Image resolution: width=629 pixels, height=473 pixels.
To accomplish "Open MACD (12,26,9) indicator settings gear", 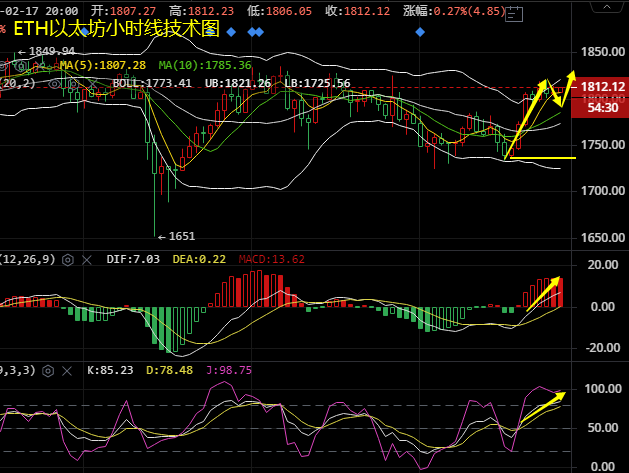I will tap(68, 260).
